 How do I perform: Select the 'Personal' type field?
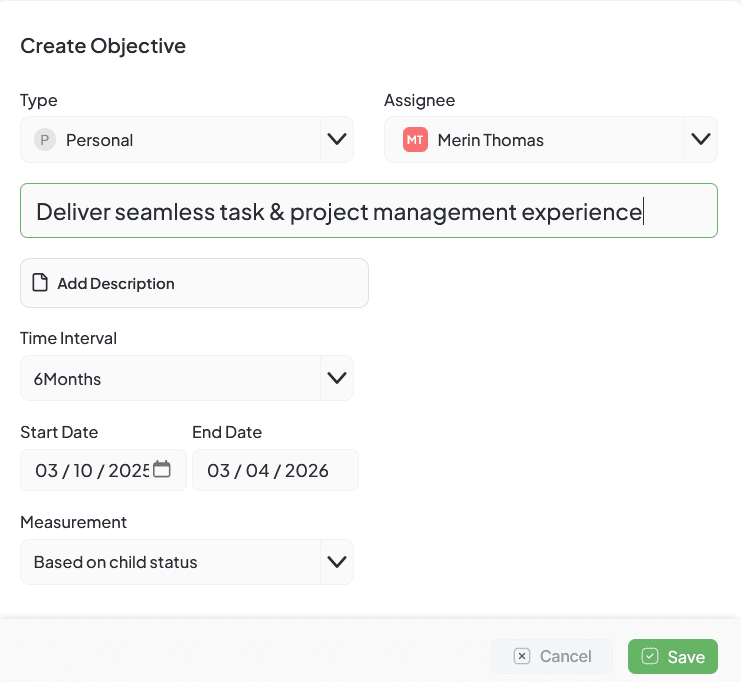[170, 140]
